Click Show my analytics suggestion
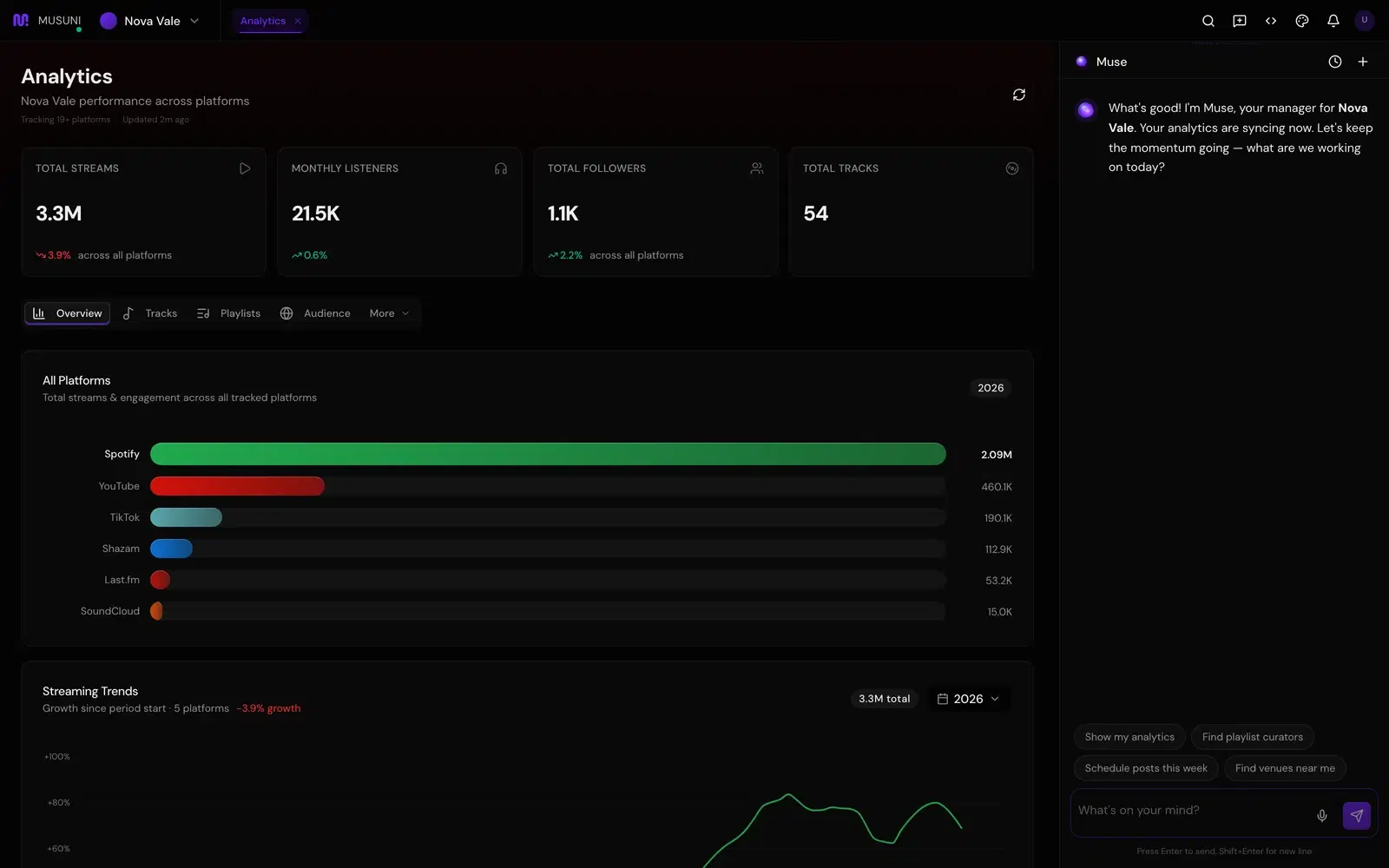Image resolution: width=1389 pixels, height=868 pixels. [x=1129, y=737]
